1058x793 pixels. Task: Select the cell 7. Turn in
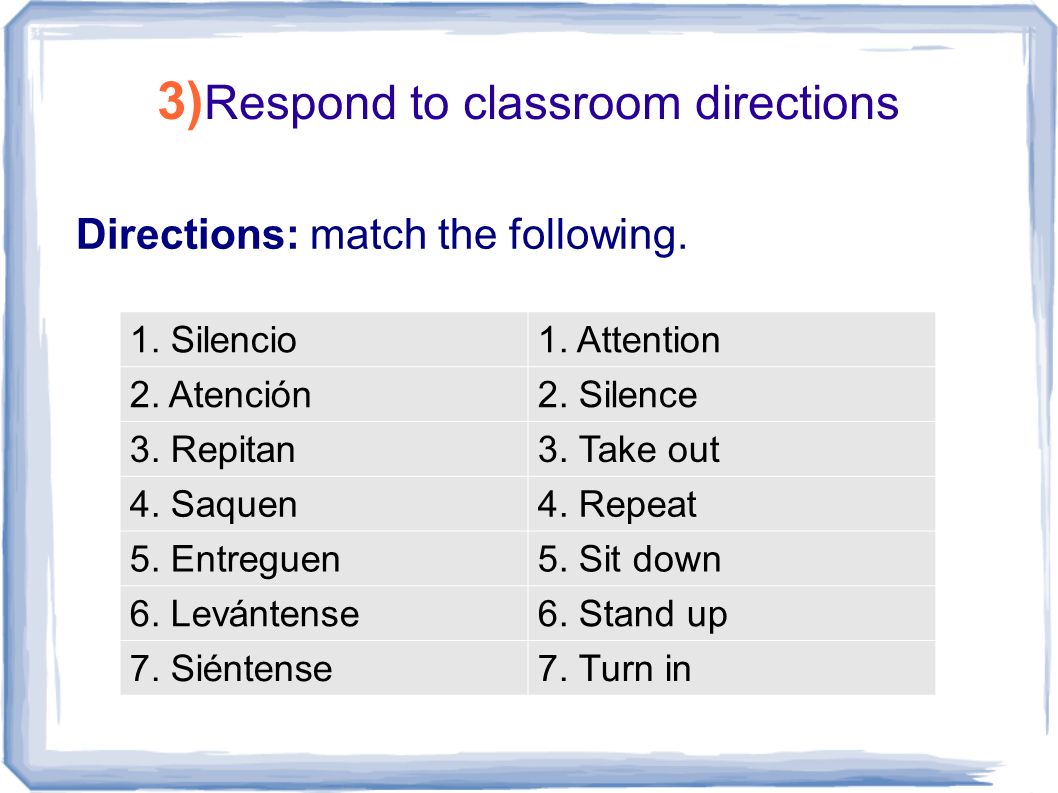(x=732, y=668)
